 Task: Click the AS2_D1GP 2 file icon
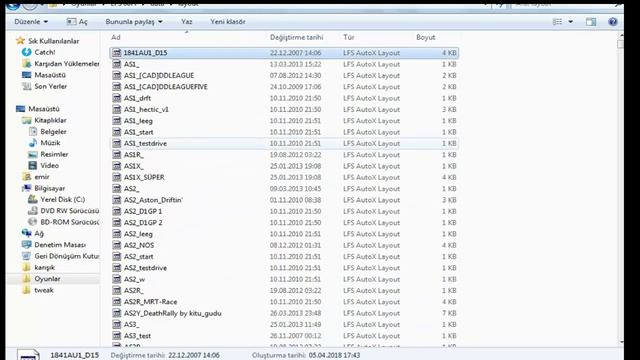(x=117, y=222)
